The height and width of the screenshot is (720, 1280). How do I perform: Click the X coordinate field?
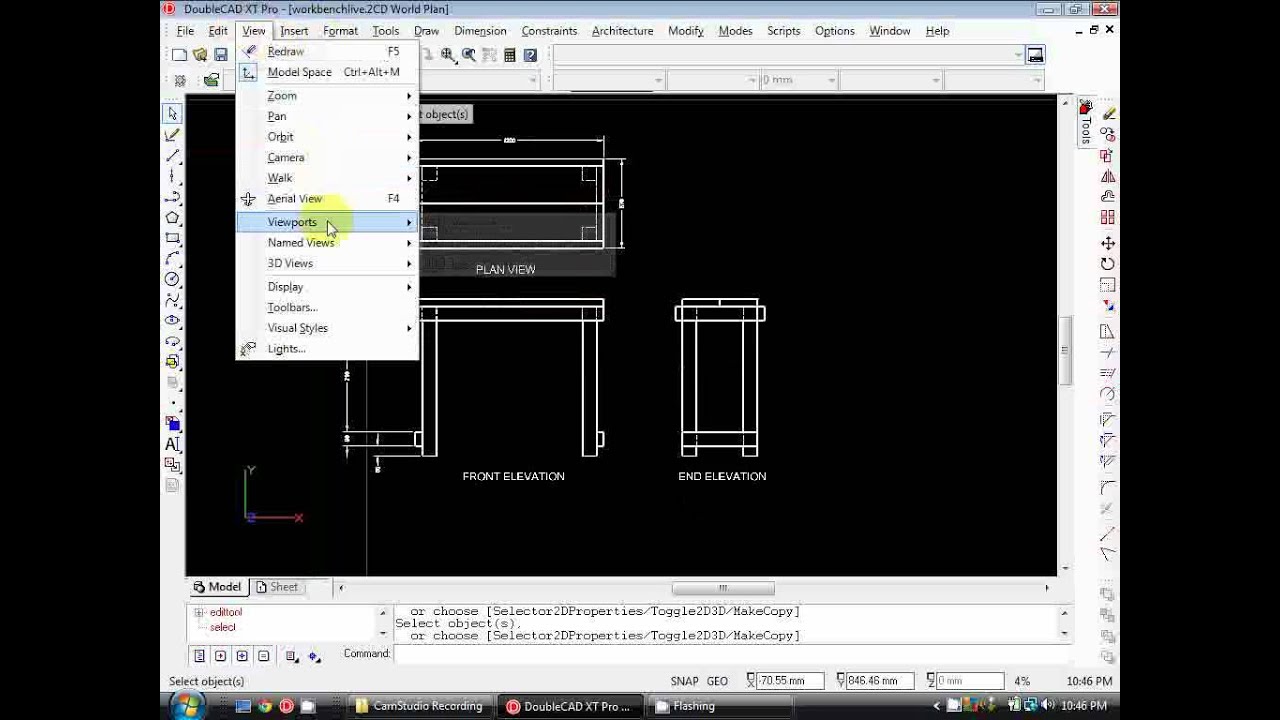(x=790, y=681)
